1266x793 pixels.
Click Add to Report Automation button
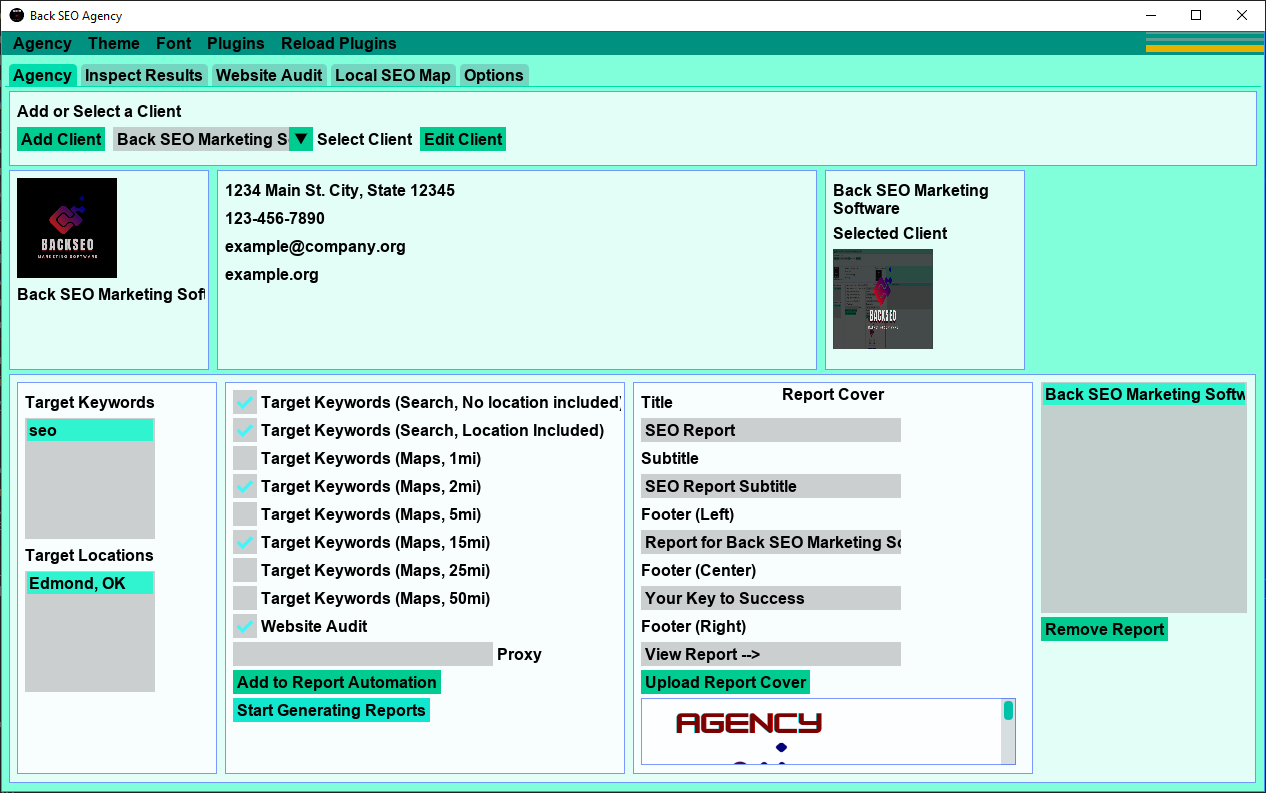click(x=337, y=682)
